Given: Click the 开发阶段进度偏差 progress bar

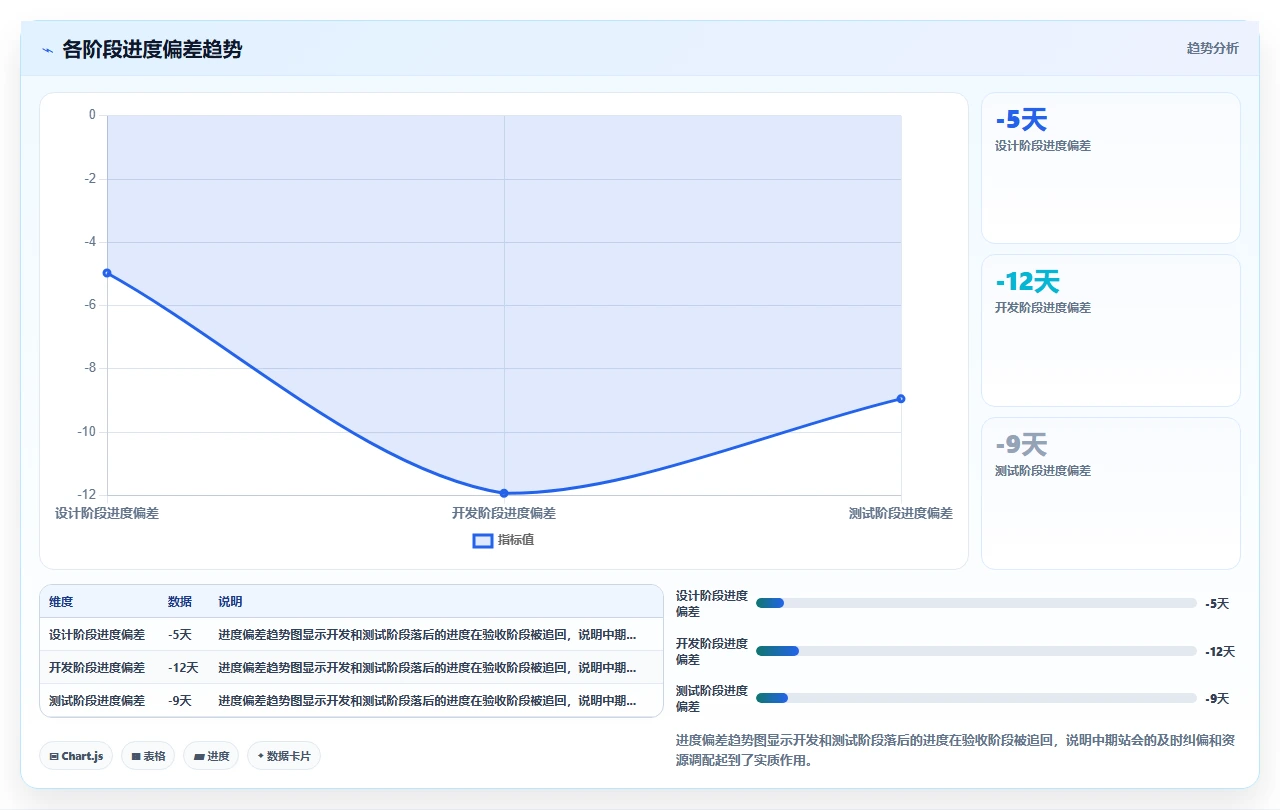Looking at the screenshot, I should click(976, 651).
